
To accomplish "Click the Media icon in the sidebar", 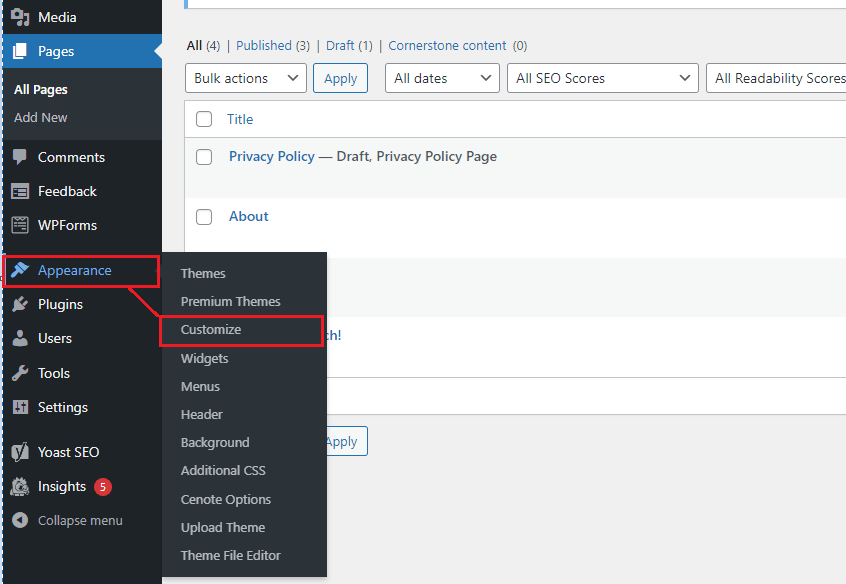I will [20, 17].
